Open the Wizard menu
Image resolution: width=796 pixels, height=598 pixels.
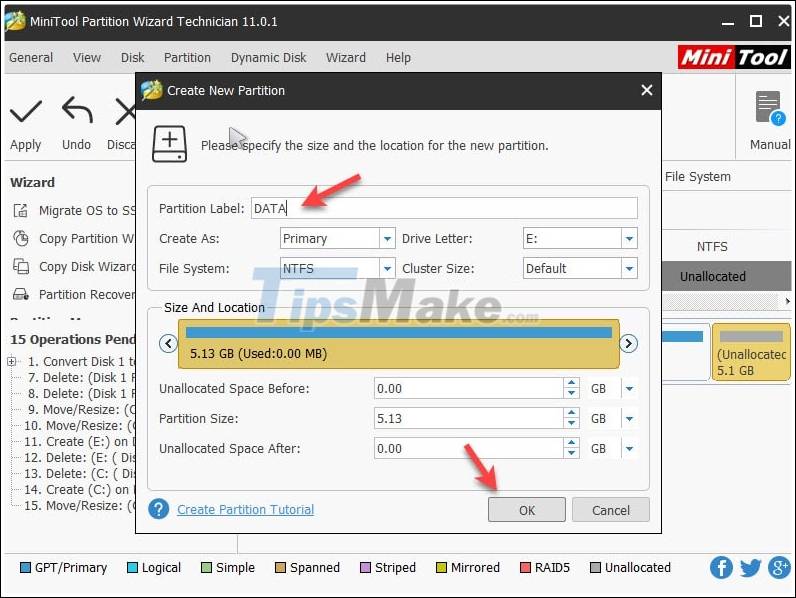(x=346, y=57)
